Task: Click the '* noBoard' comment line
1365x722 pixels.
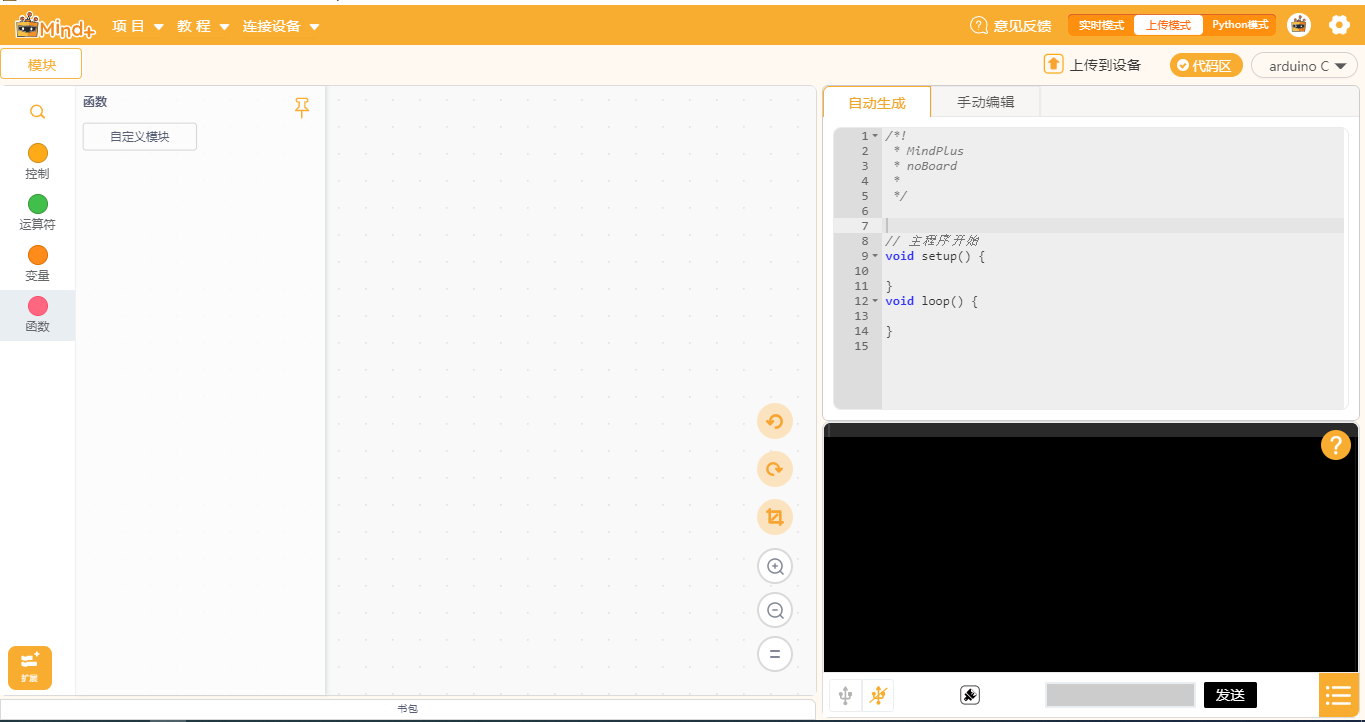Action: pos(925,166)
